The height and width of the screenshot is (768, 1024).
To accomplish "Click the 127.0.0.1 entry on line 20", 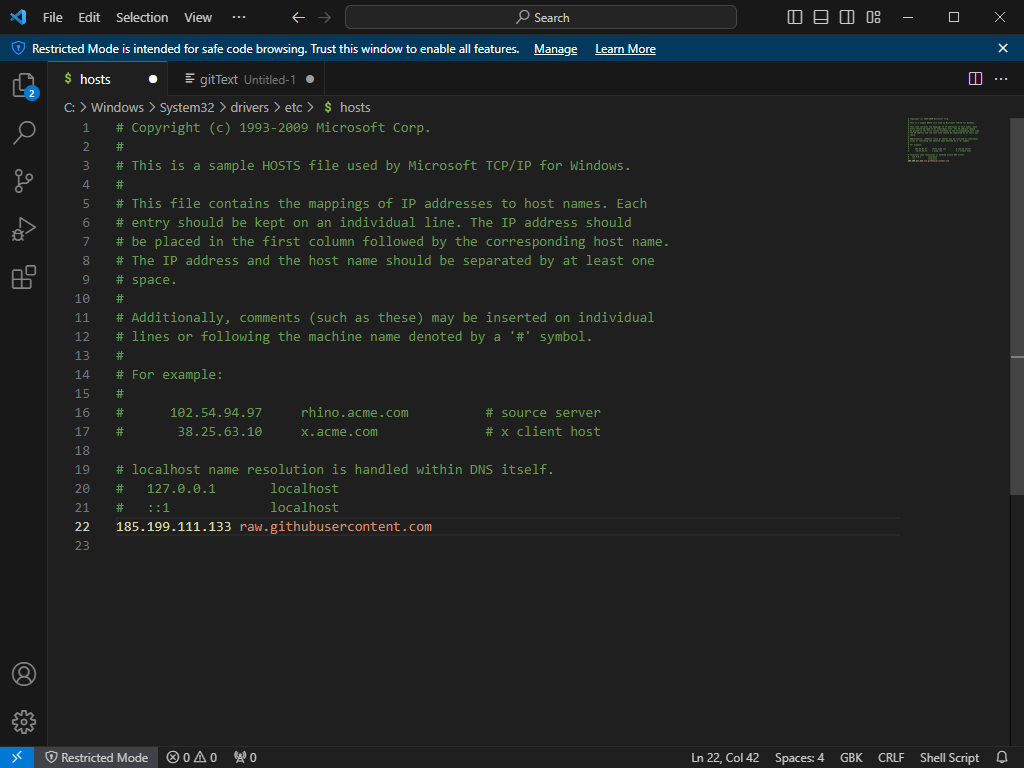I will pyautogui.click(x=181, y=488).
